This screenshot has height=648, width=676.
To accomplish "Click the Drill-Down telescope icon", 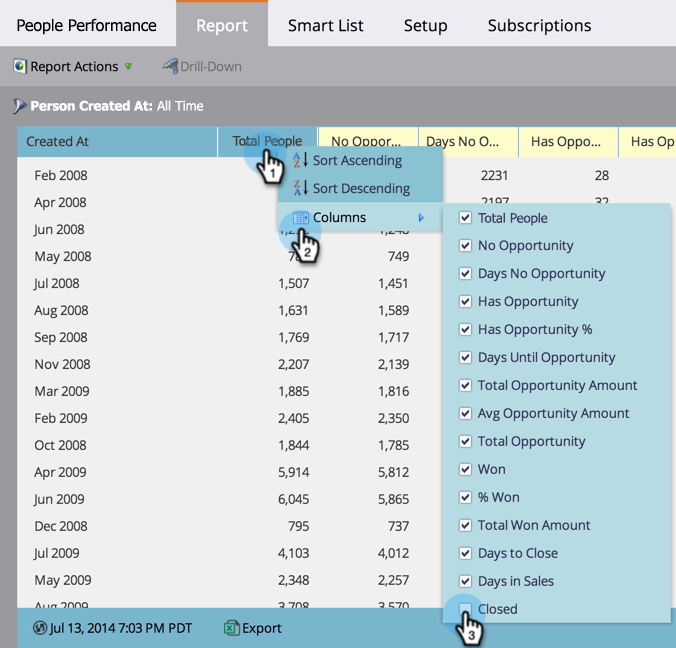I will [x=170, y=66].
